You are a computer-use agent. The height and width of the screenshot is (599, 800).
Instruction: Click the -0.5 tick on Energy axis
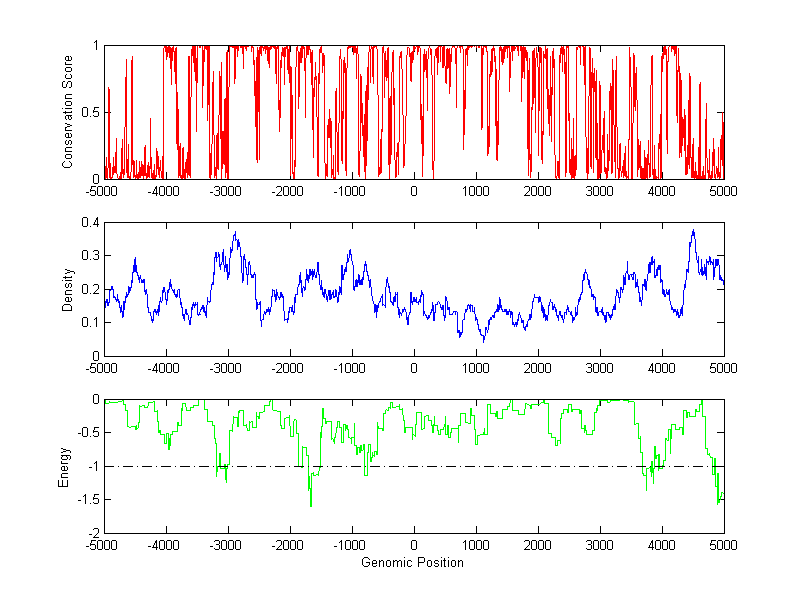[88, 433]
